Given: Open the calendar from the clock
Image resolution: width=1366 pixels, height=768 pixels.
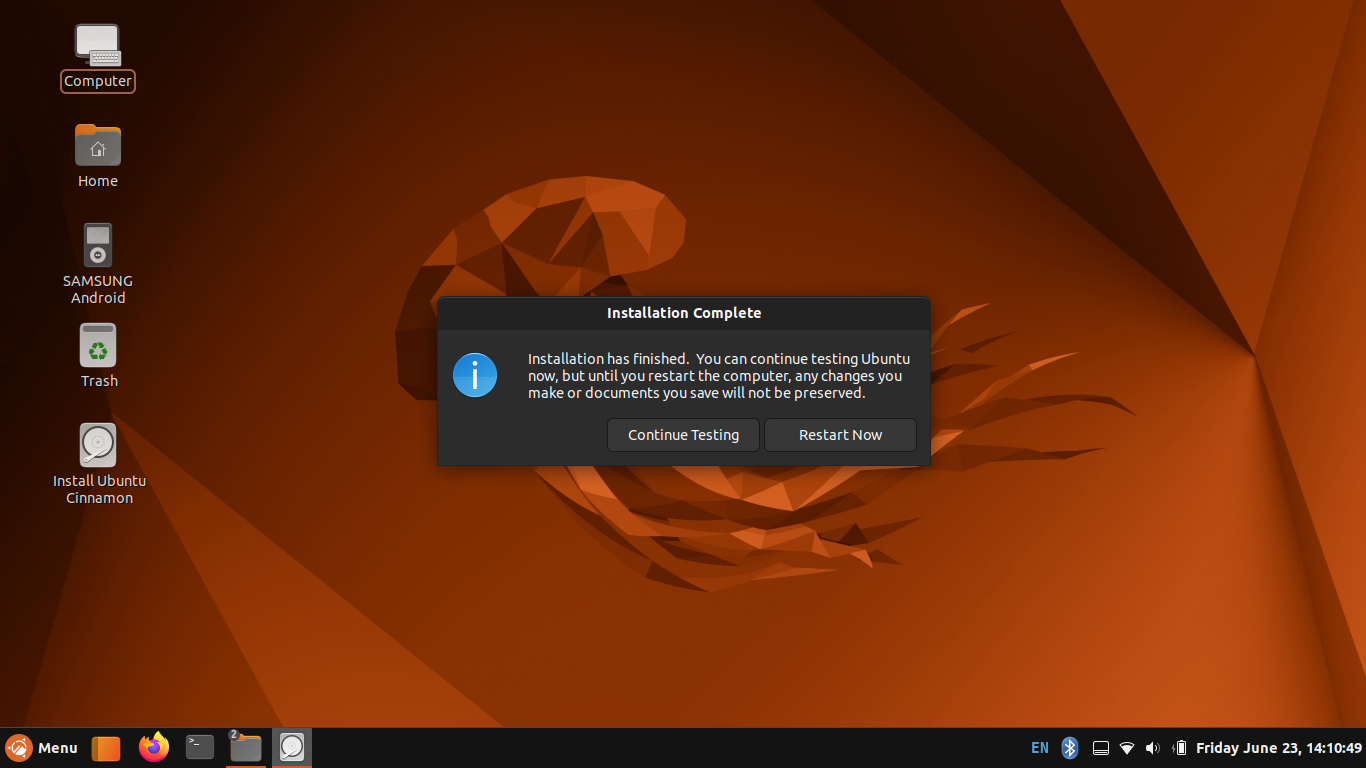Looking at the screenshot, I should tap(1279, 748).
